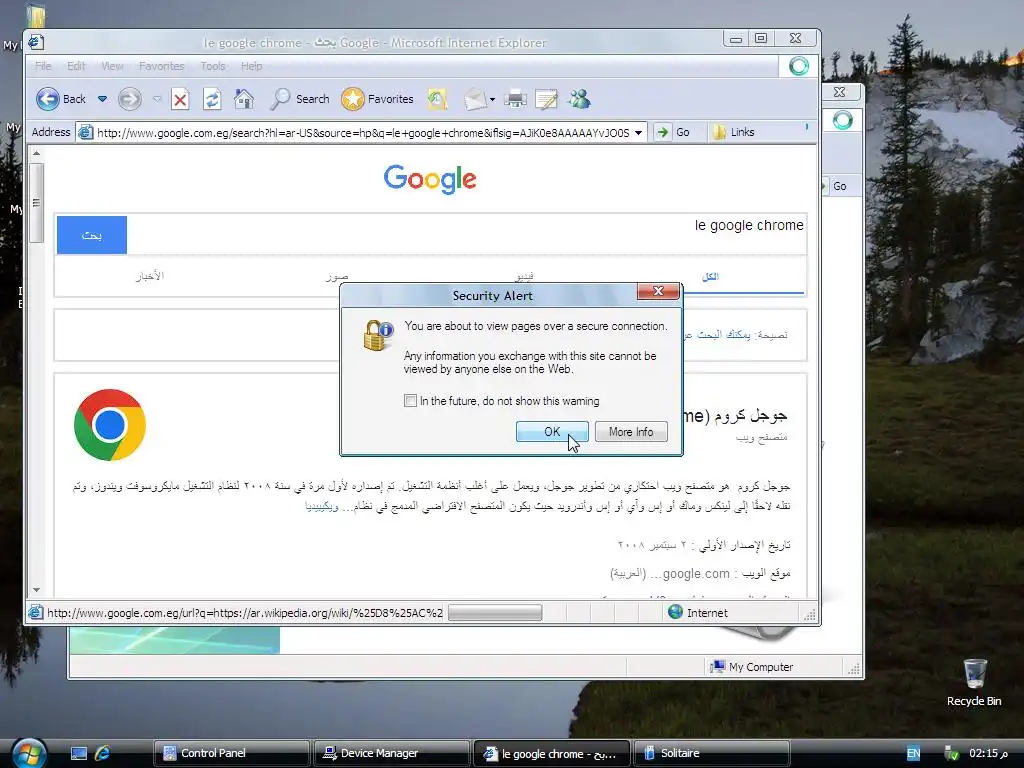Open the Favorites menu

[x=161, y=66]
